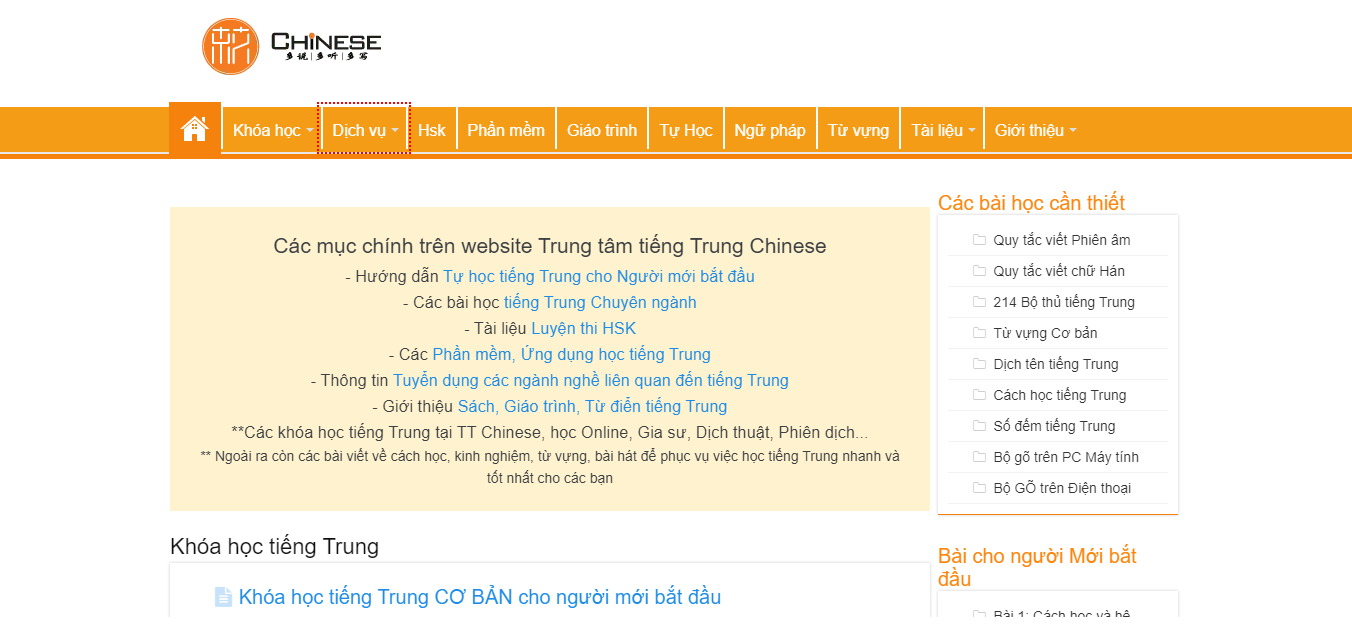Open Số đếm tiếng Trung lesson
1352x624 pixels.
(x=1054, y=426)
